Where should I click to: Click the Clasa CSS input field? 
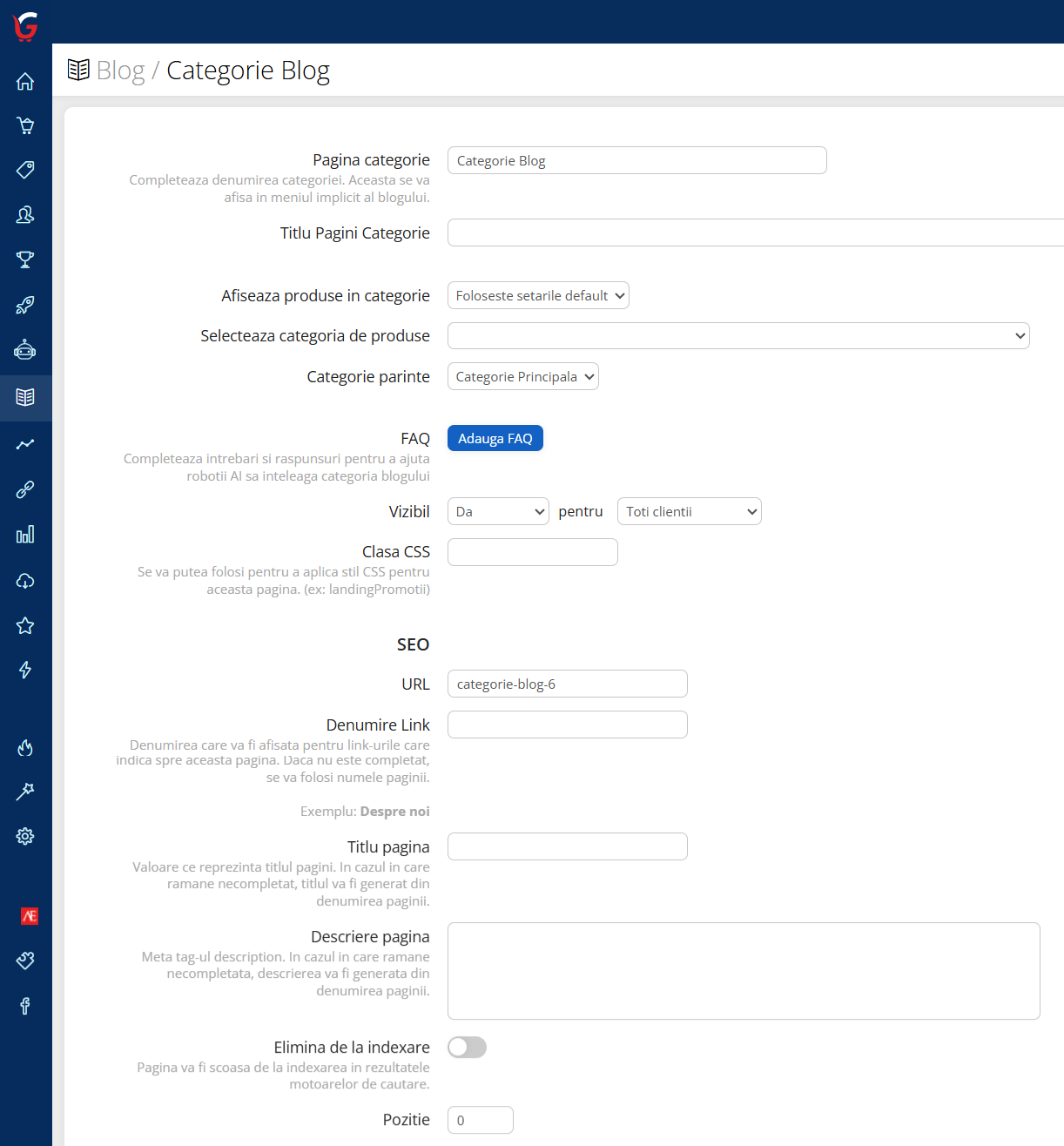[532, 553]
